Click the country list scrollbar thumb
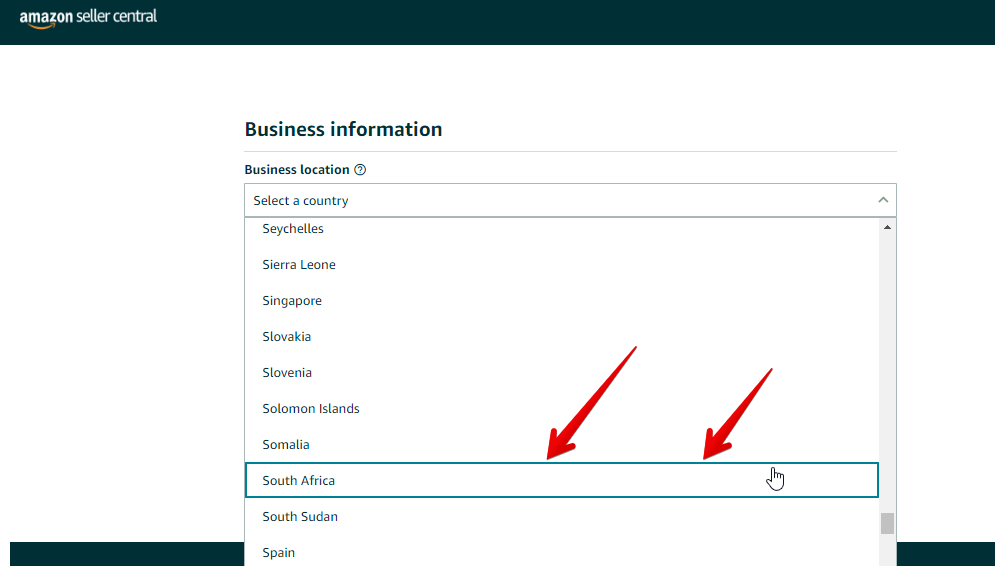The image size is (995, 566). click(x=887, y=523)
